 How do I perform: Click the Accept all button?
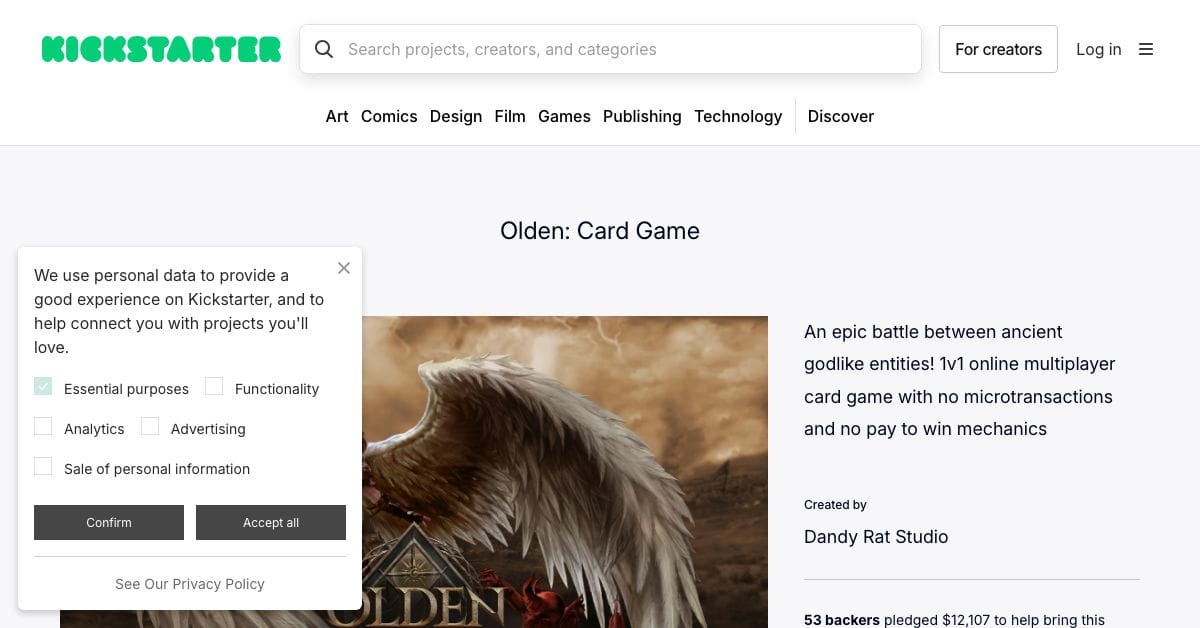(271, 522)
